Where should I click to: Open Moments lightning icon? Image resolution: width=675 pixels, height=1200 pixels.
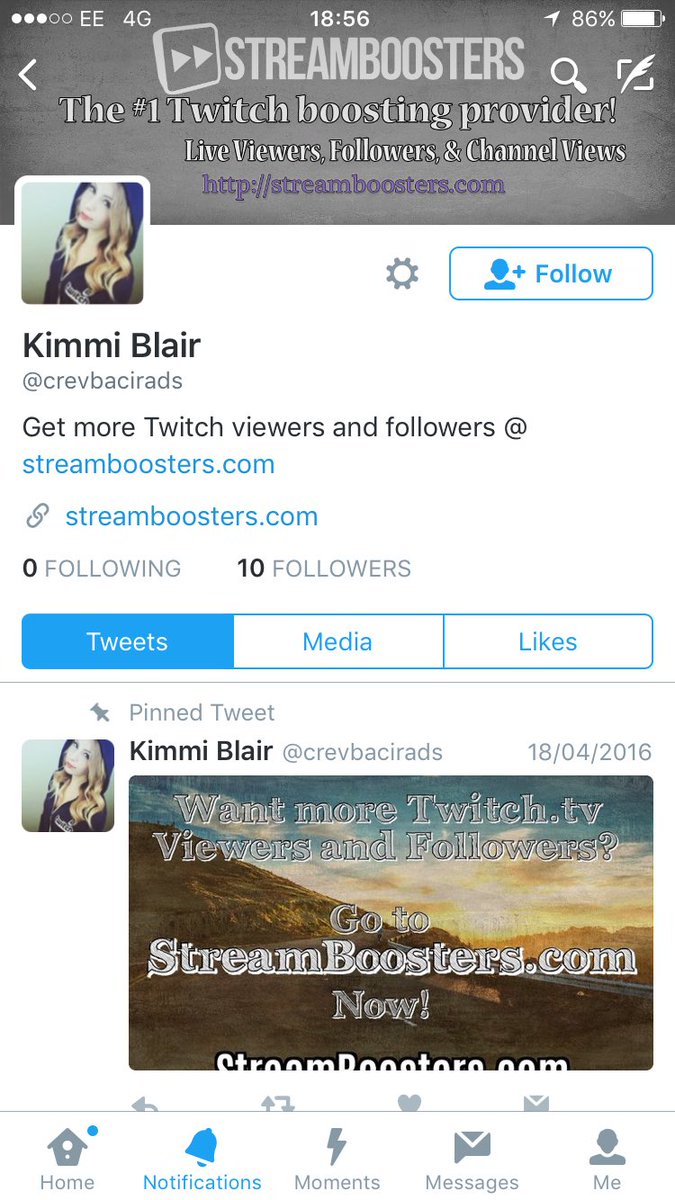pos(337,1147)
